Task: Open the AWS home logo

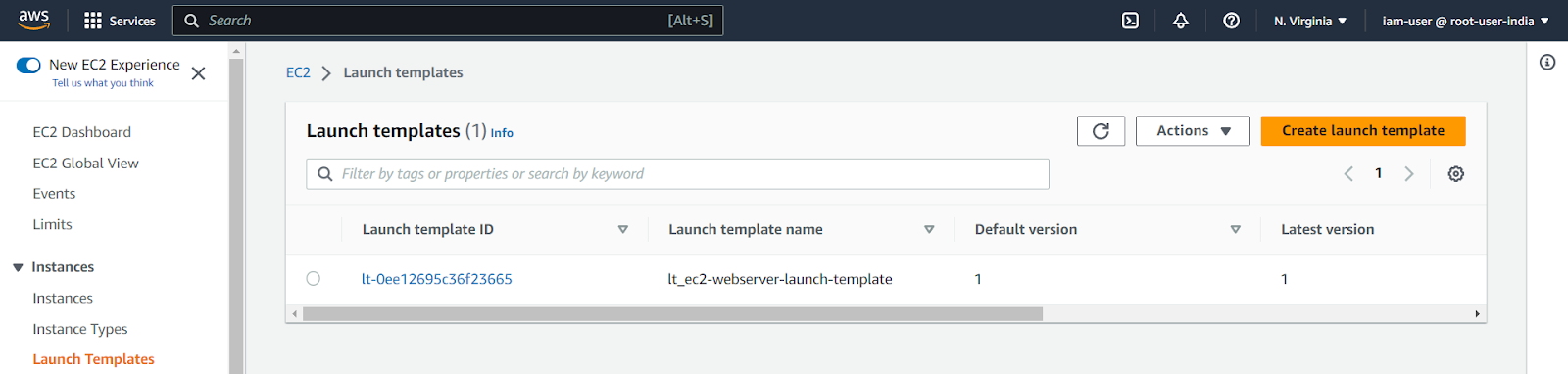Action: tap(33, 20)
